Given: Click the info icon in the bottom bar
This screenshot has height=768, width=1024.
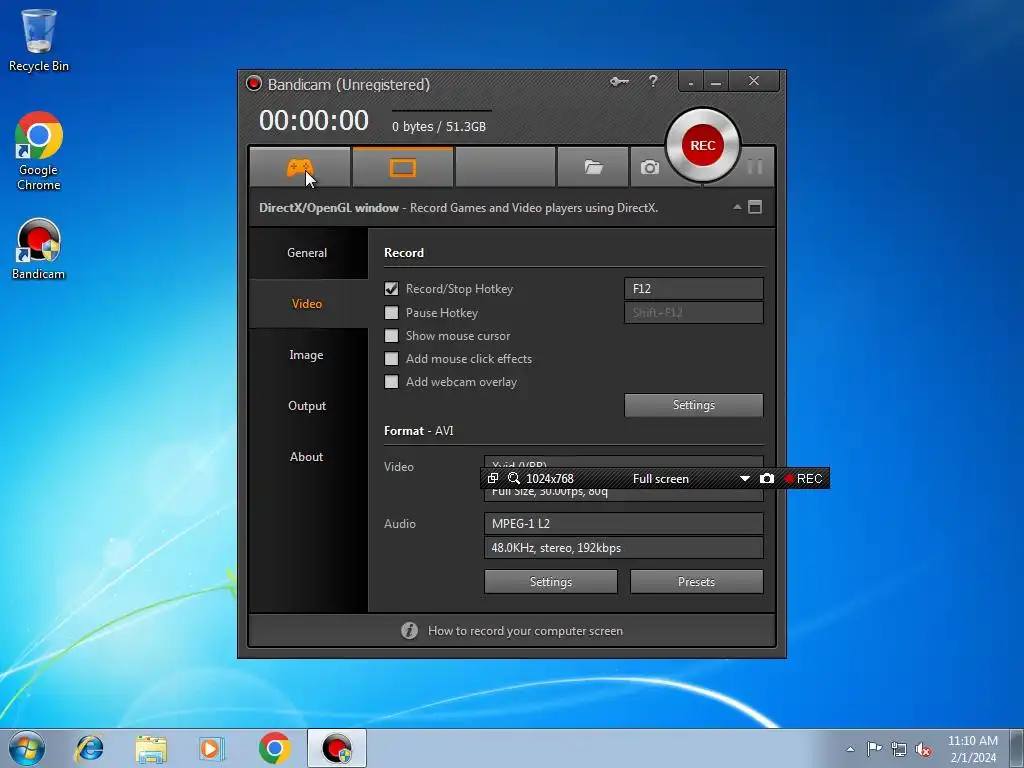Looking at the screenshot, I should click(x=409, y=630).
